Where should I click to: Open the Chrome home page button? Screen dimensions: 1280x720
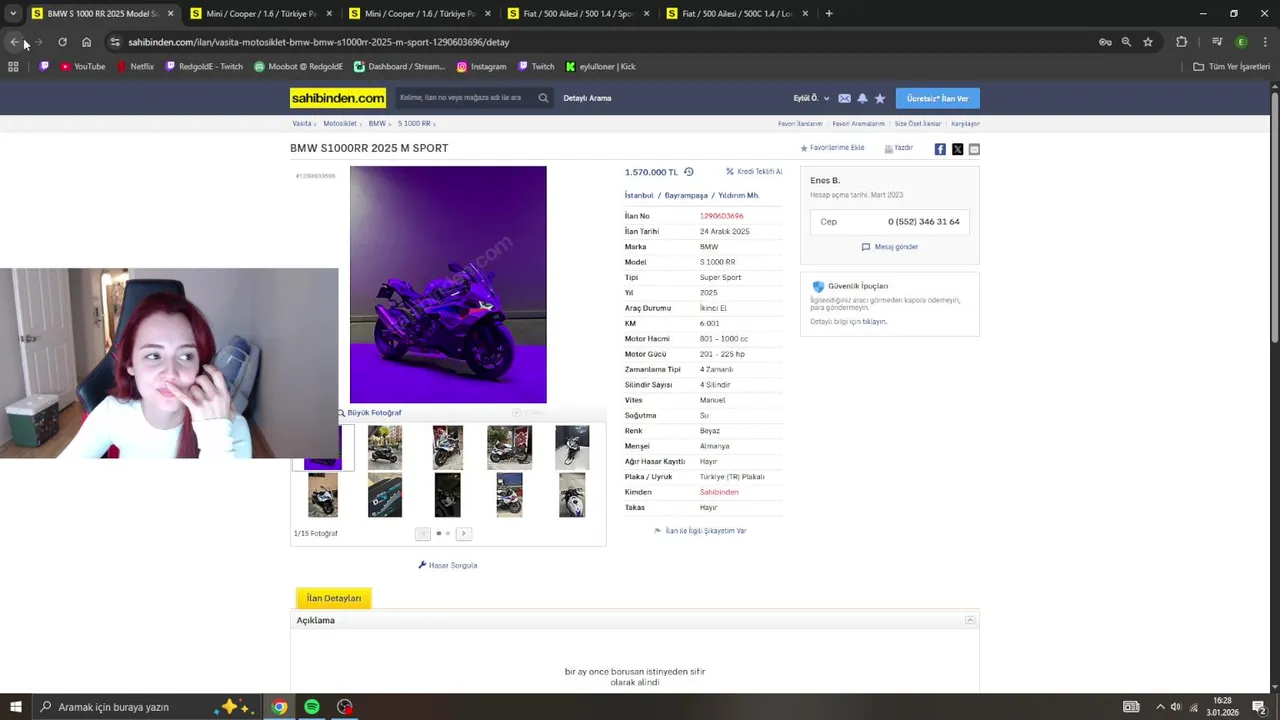tap(87, 42)
